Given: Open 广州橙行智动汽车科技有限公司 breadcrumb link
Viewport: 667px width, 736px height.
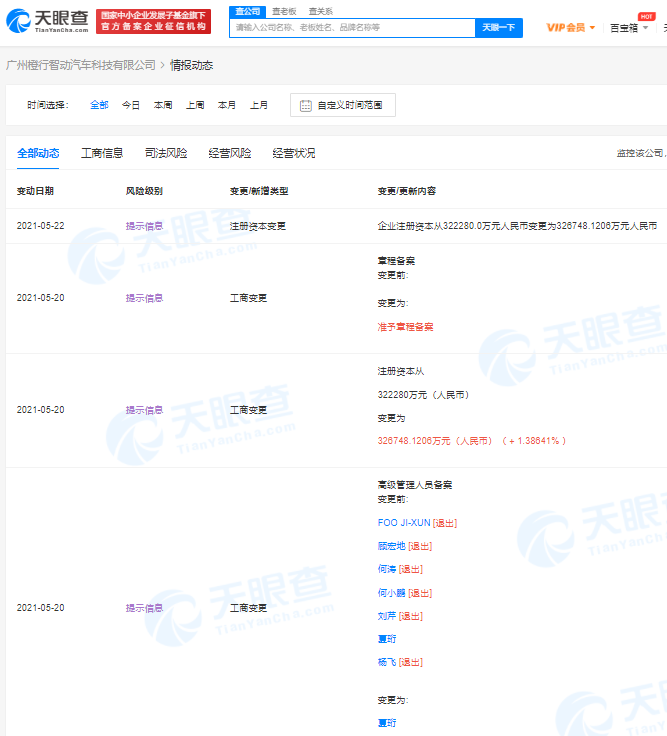Looking at the screenshot, I should [x=81, y=65].
